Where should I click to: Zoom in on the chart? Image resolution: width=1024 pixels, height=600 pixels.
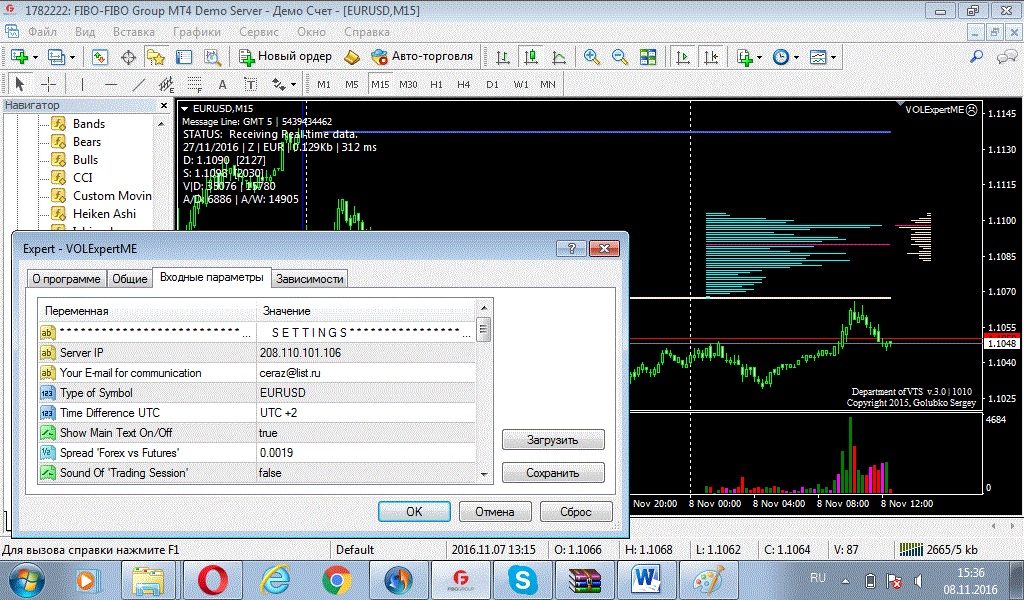592,57
